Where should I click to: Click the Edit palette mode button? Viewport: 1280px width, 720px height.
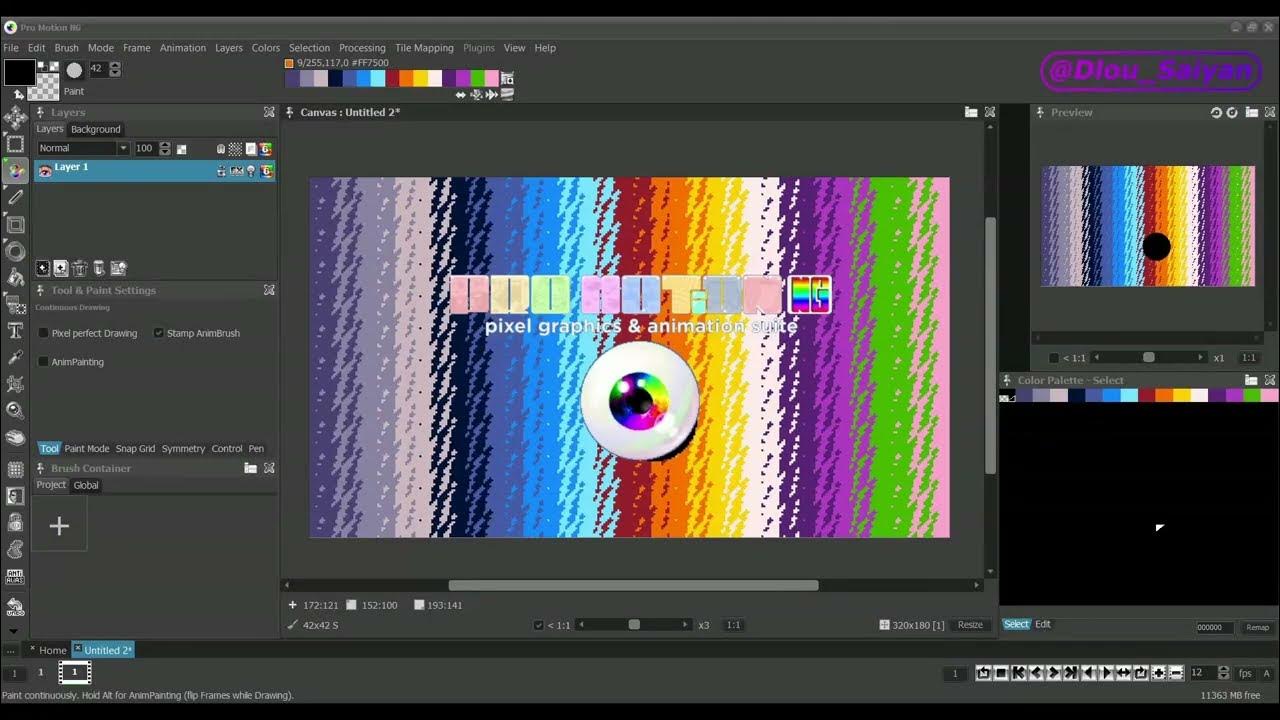(x=1043, y=624)
